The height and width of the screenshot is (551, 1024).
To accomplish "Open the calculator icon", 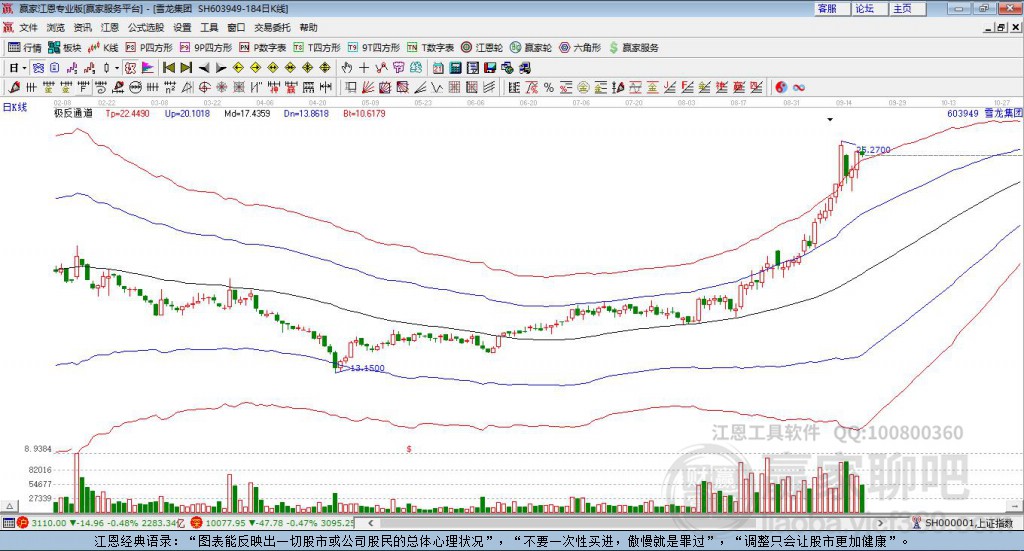I will [x=455, y=67].
